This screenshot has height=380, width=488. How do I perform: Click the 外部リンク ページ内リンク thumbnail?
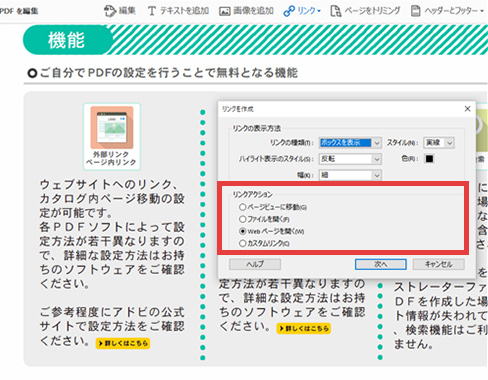112,137
